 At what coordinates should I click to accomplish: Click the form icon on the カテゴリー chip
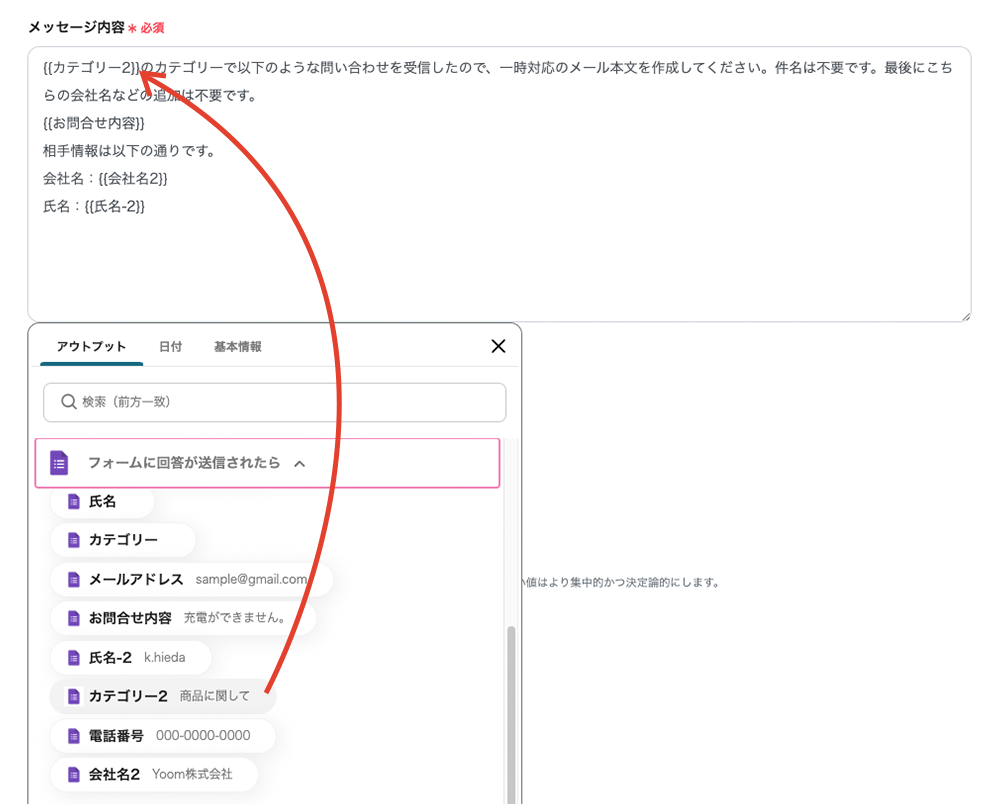[74, 540]
